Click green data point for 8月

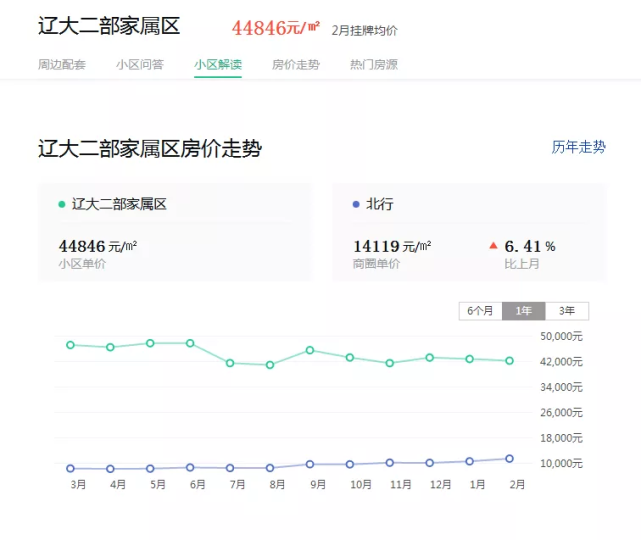point(270,365)
